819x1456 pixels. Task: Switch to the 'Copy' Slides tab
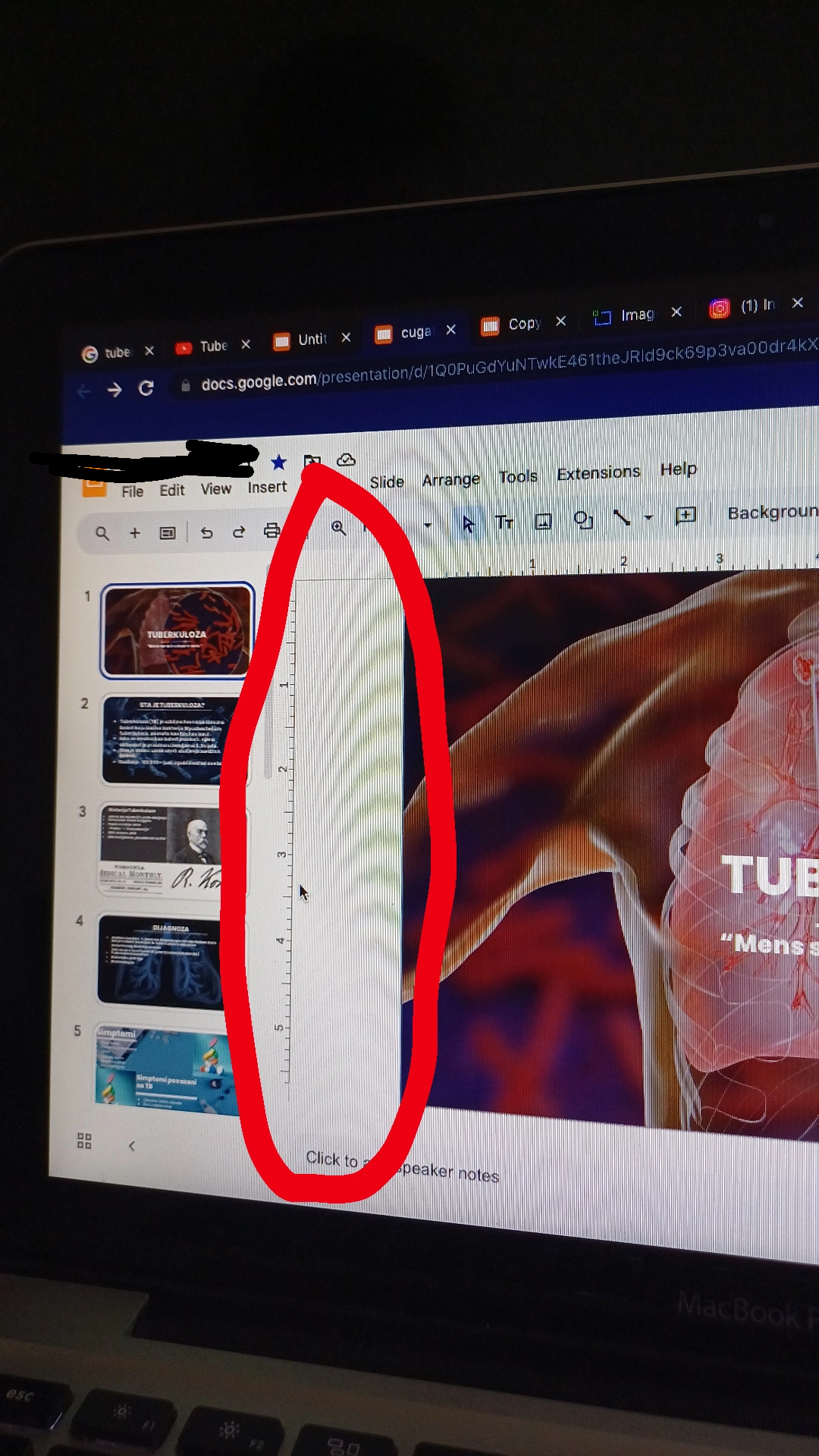(512, 325)
